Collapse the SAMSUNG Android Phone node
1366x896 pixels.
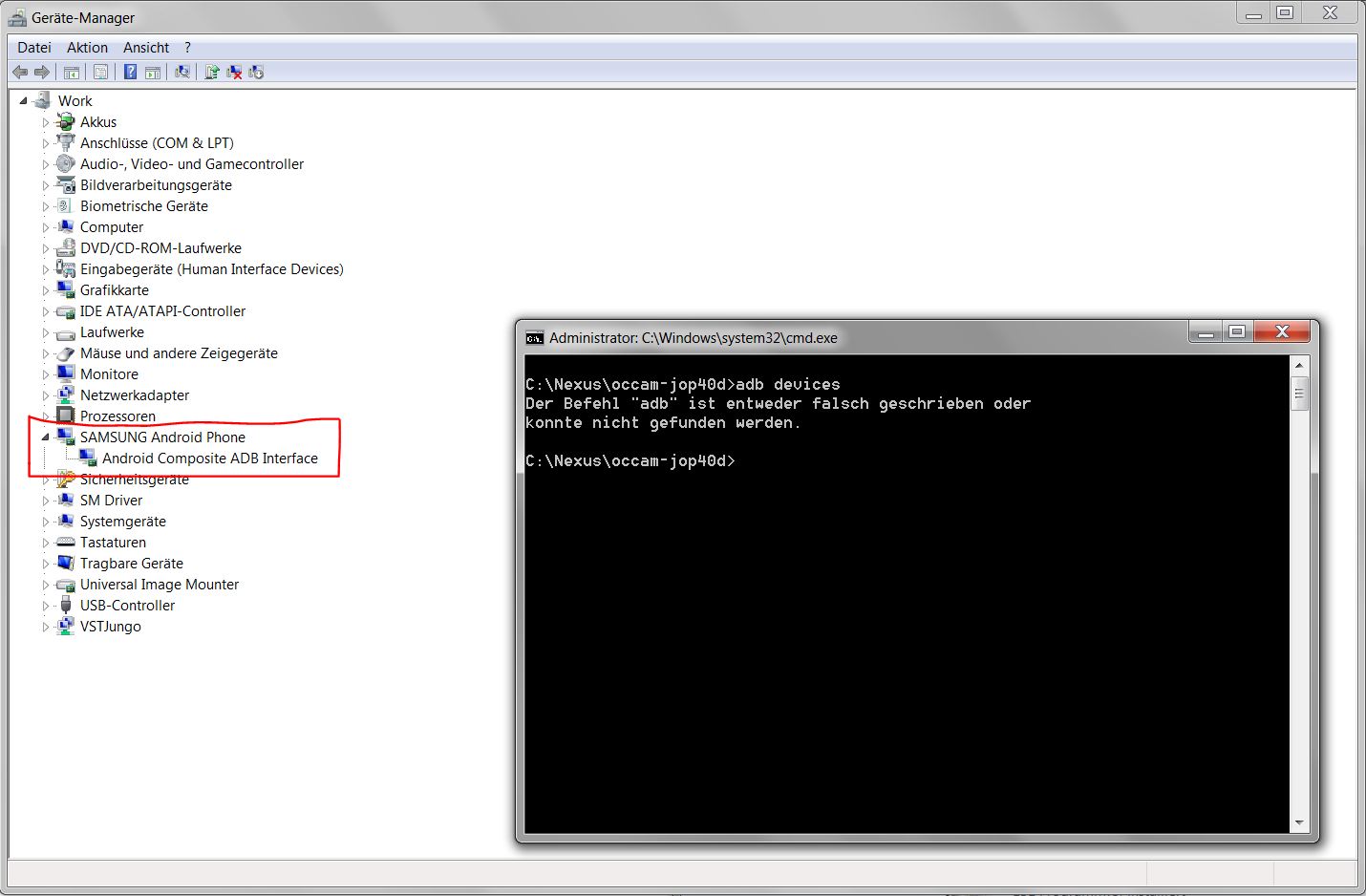tap(46, 437)
